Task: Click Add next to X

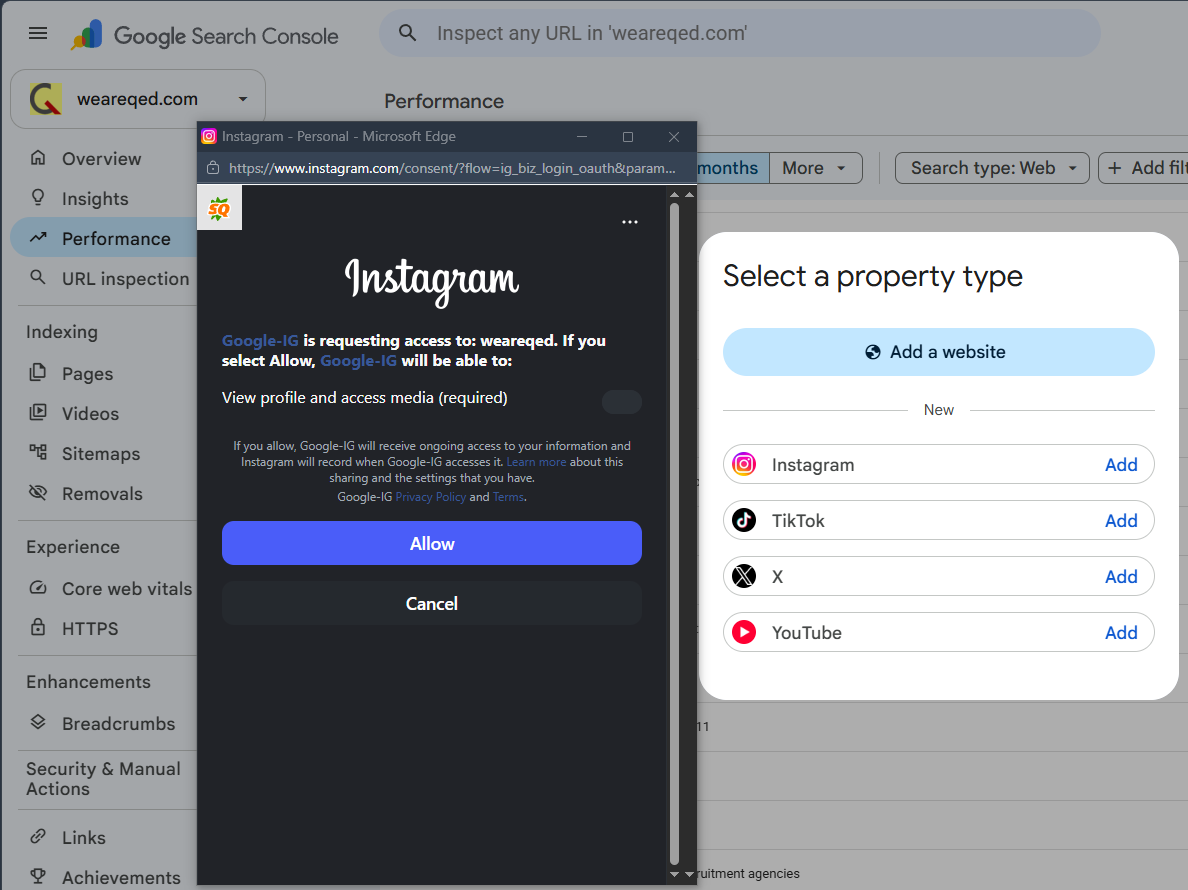Action: tap(1121, 576)
